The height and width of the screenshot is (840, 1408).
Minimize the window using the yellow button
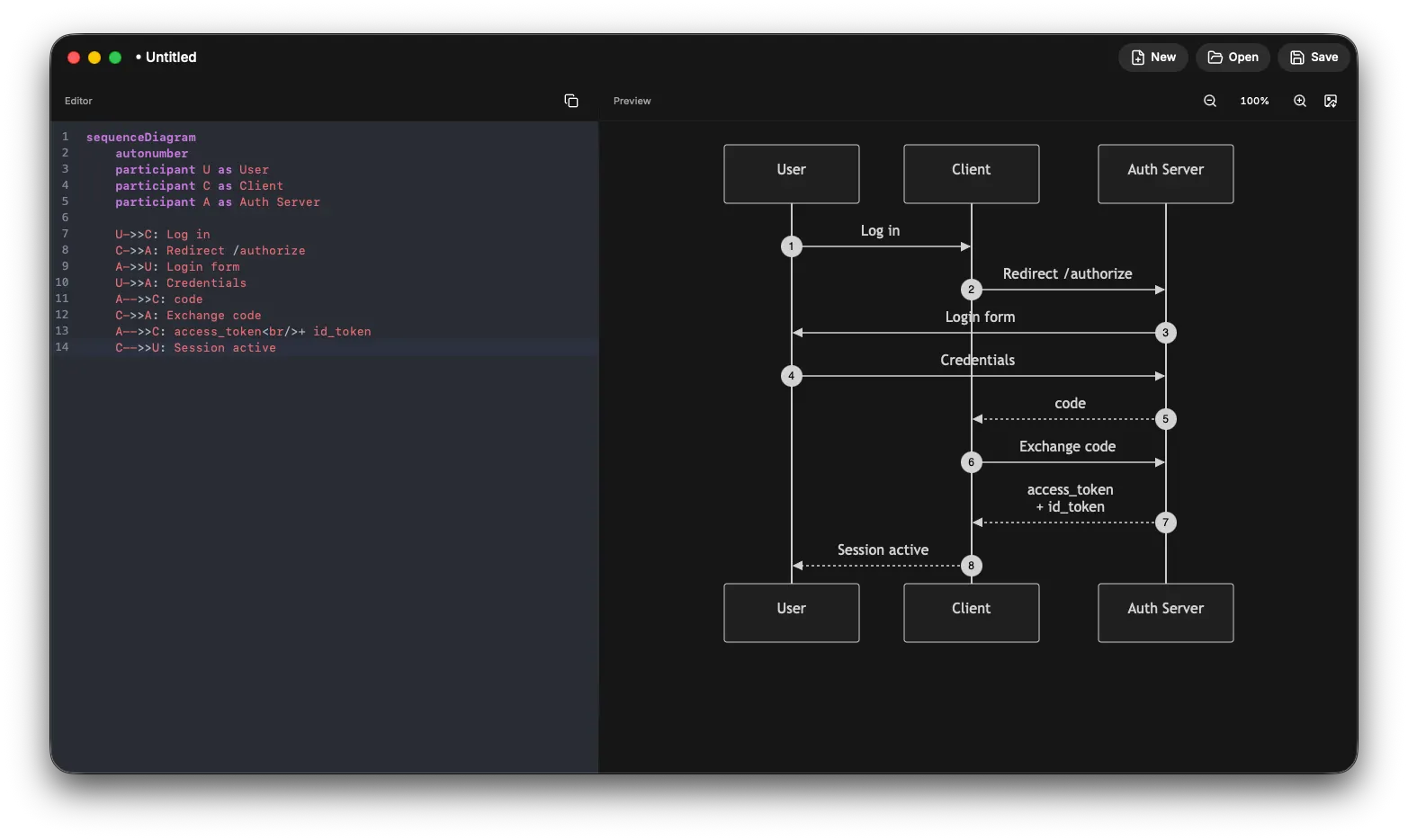(x=94, y=58)
